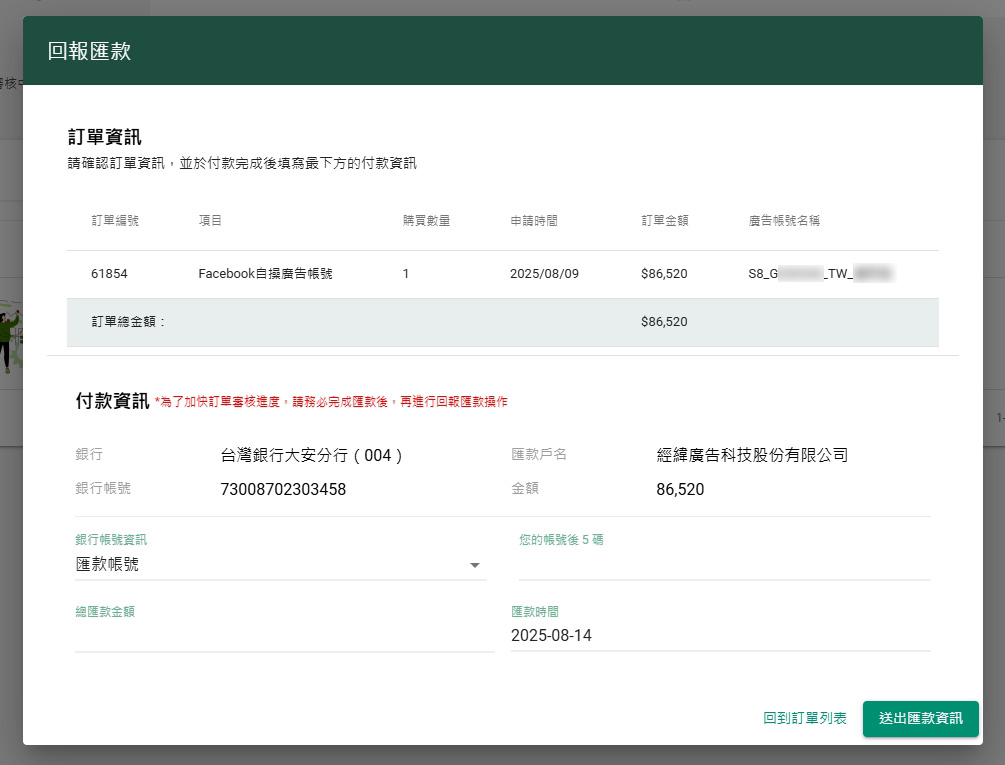Open the 匯款帳號 bank account dropdown arrow
Screen dimensions: 1005x765
pyautogui.click(x=474, y=566)
